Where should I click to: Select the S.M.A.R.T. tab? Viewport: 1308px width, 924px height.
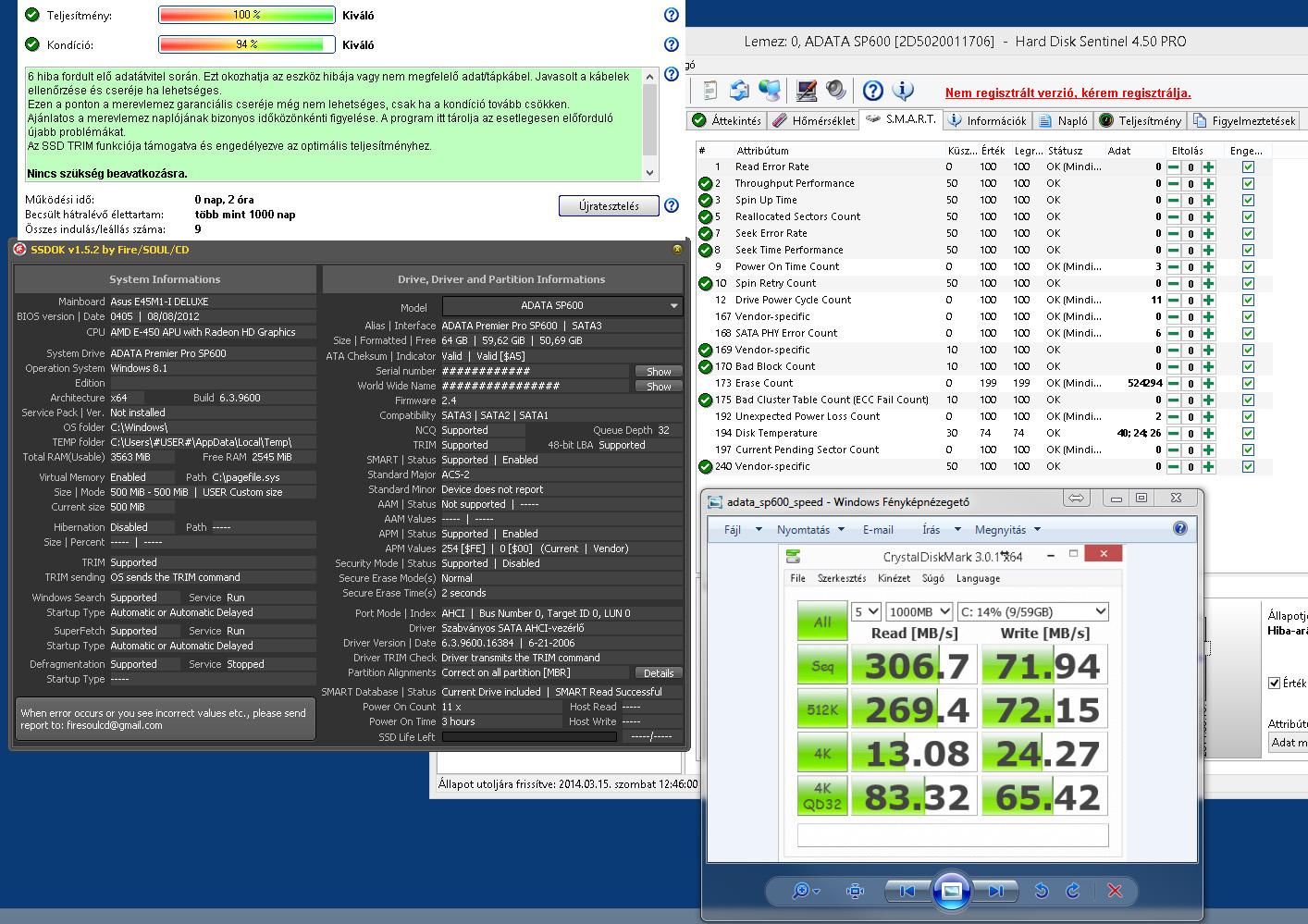tap(901, 119)
